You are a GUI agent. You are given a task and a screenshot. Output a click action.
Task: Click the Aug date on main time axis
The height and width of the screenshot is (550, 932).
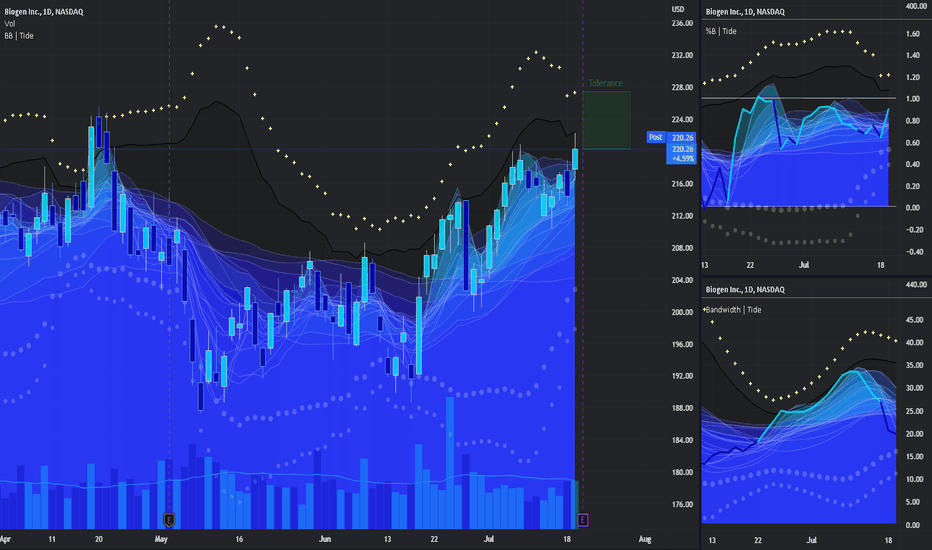(x=645, y=539)
